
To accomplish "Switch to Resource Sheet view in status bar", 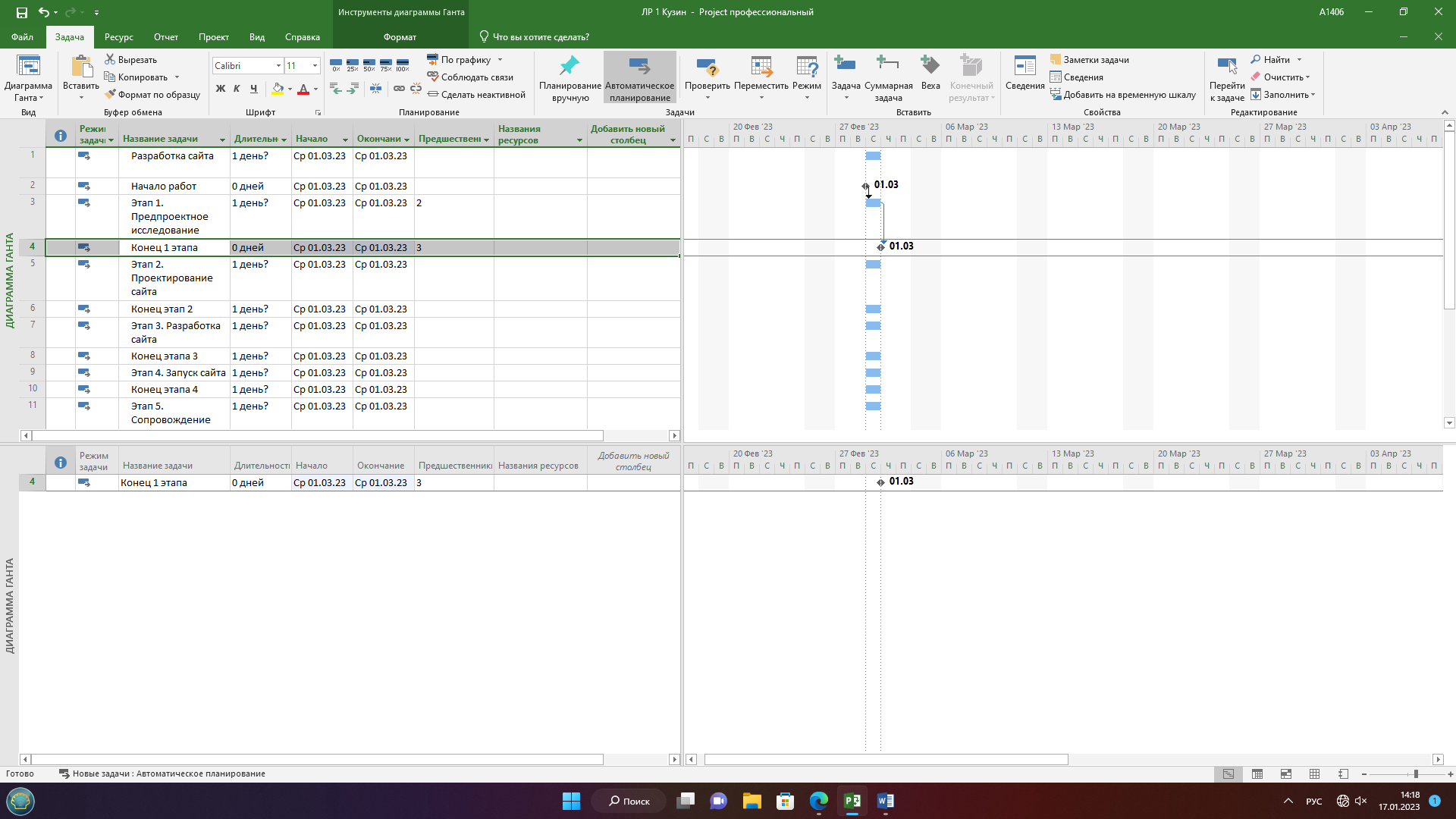I will point(1315,773).
